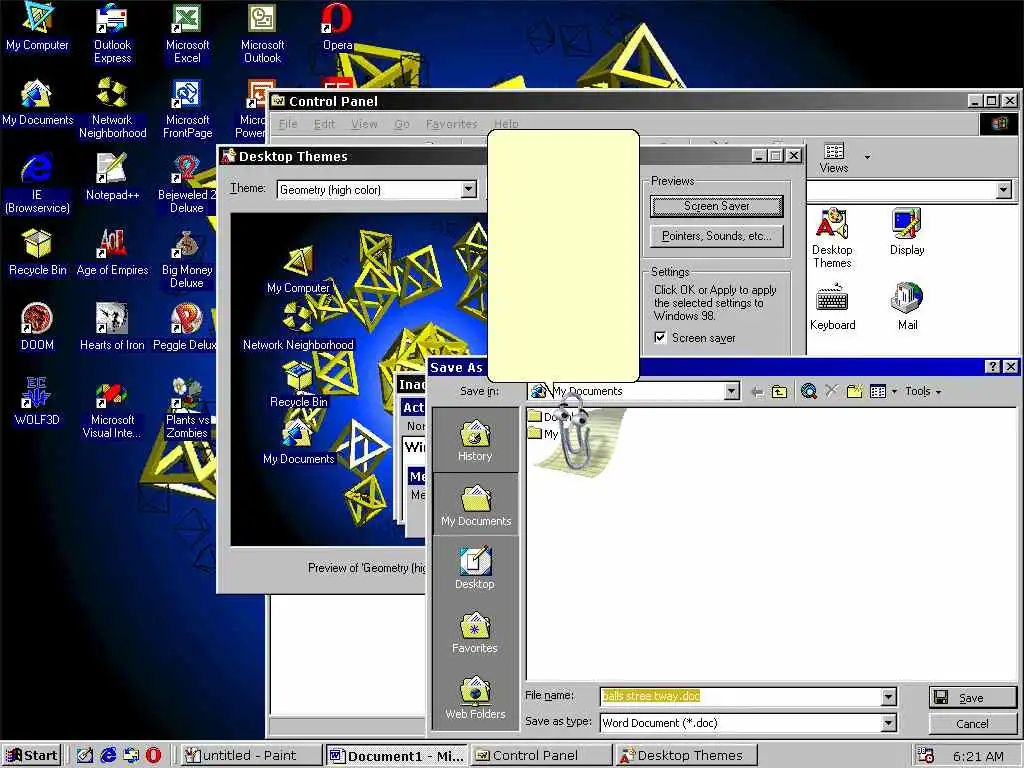Toggle Screen saver checkbox in Desktop Themes
1024x768 pixels.
point(660,338)
